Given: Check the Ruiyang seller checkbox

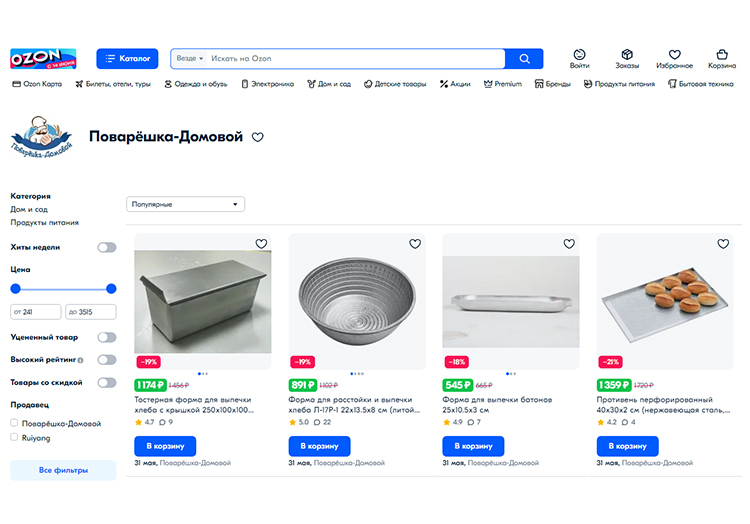Looking at the screenshot, I should [x=14, y=437].
